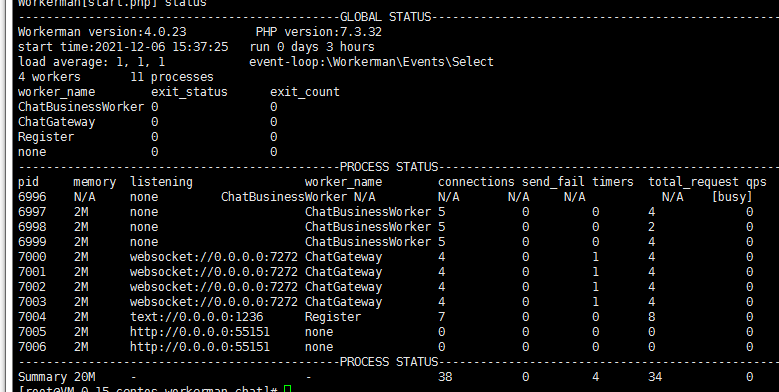
Task: Click ChatGateway in the global worker list
Action: pos(56,122)
